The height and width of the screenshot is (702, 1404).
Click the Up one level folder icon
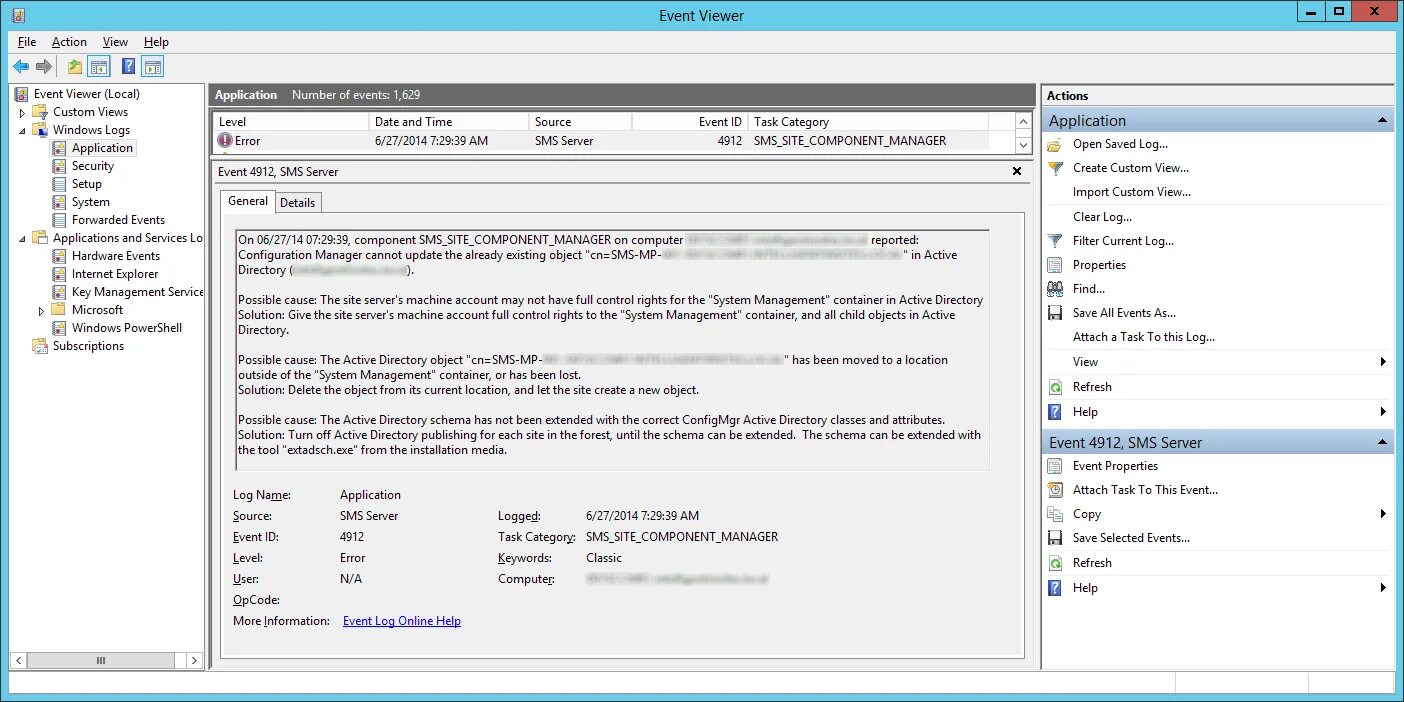pyautogui.click(x=75, y=67)
